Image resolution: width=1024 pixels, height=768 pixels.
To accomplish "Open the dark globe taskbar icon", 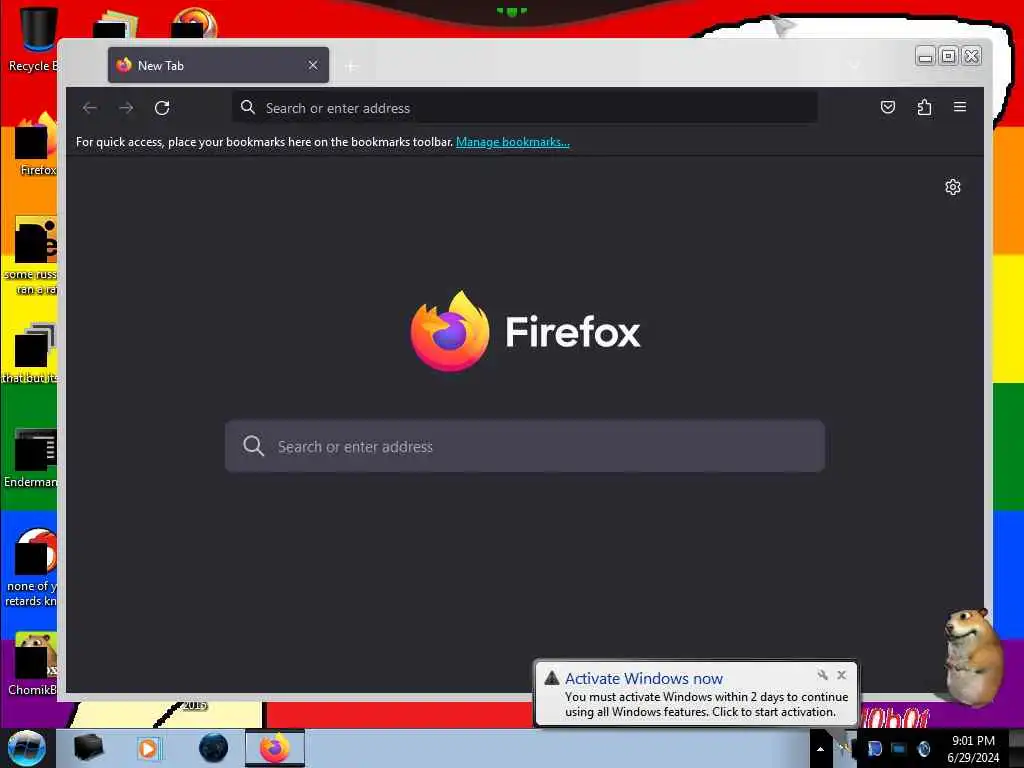I will point(213,748).
